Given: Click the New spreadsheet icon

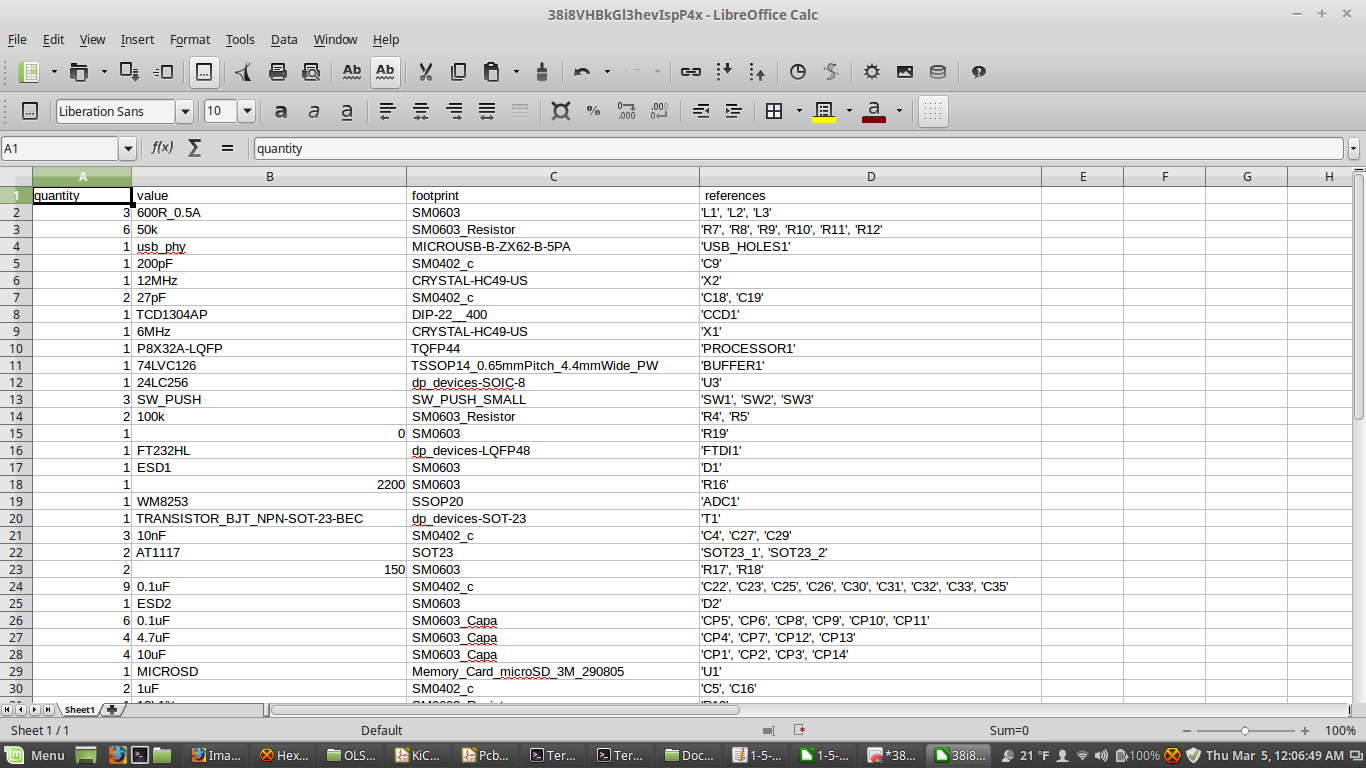Looking at the screenshot, I should point(30,72).
